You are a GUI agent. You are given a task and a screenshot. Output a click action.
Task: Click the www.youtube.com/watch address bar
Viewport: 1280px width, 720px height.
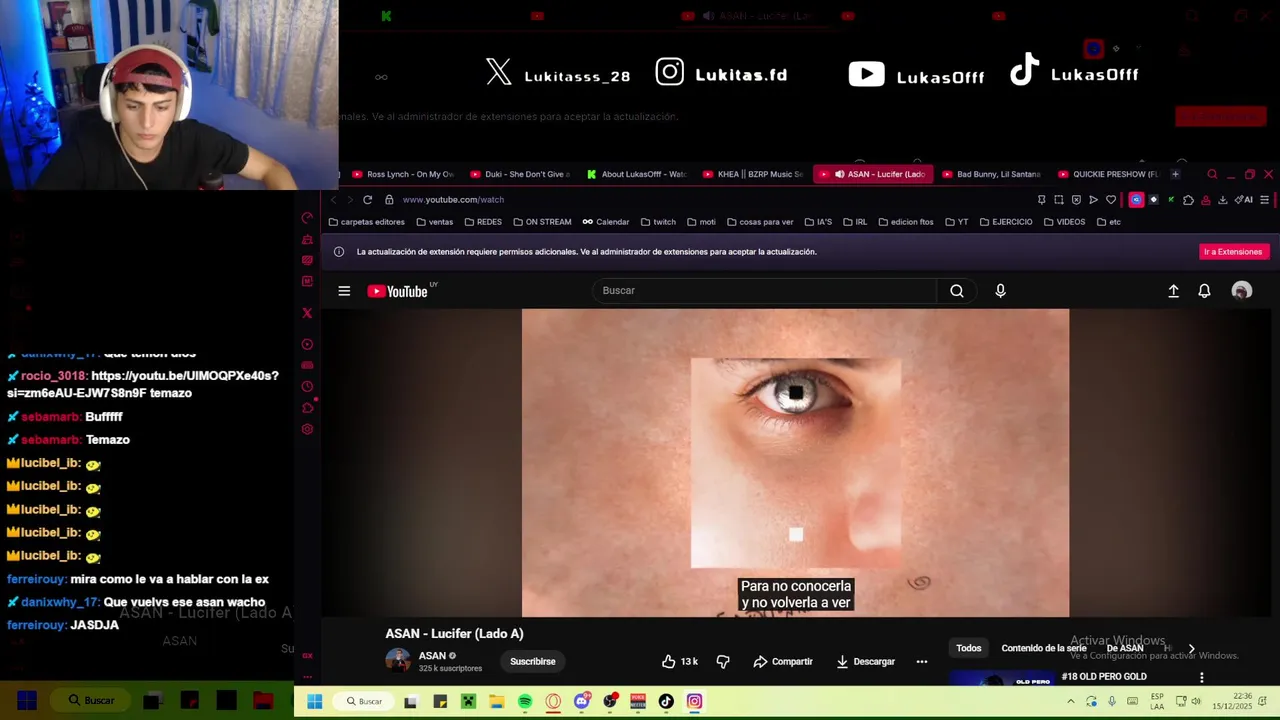coord(453,200)
